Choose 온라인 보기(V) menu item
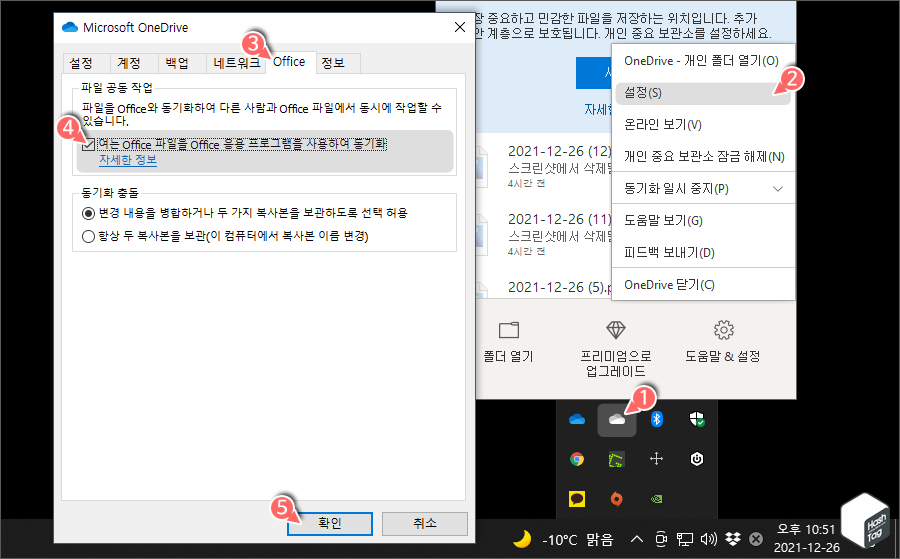This screenshot has width=900, height=559. click(703, 125)
